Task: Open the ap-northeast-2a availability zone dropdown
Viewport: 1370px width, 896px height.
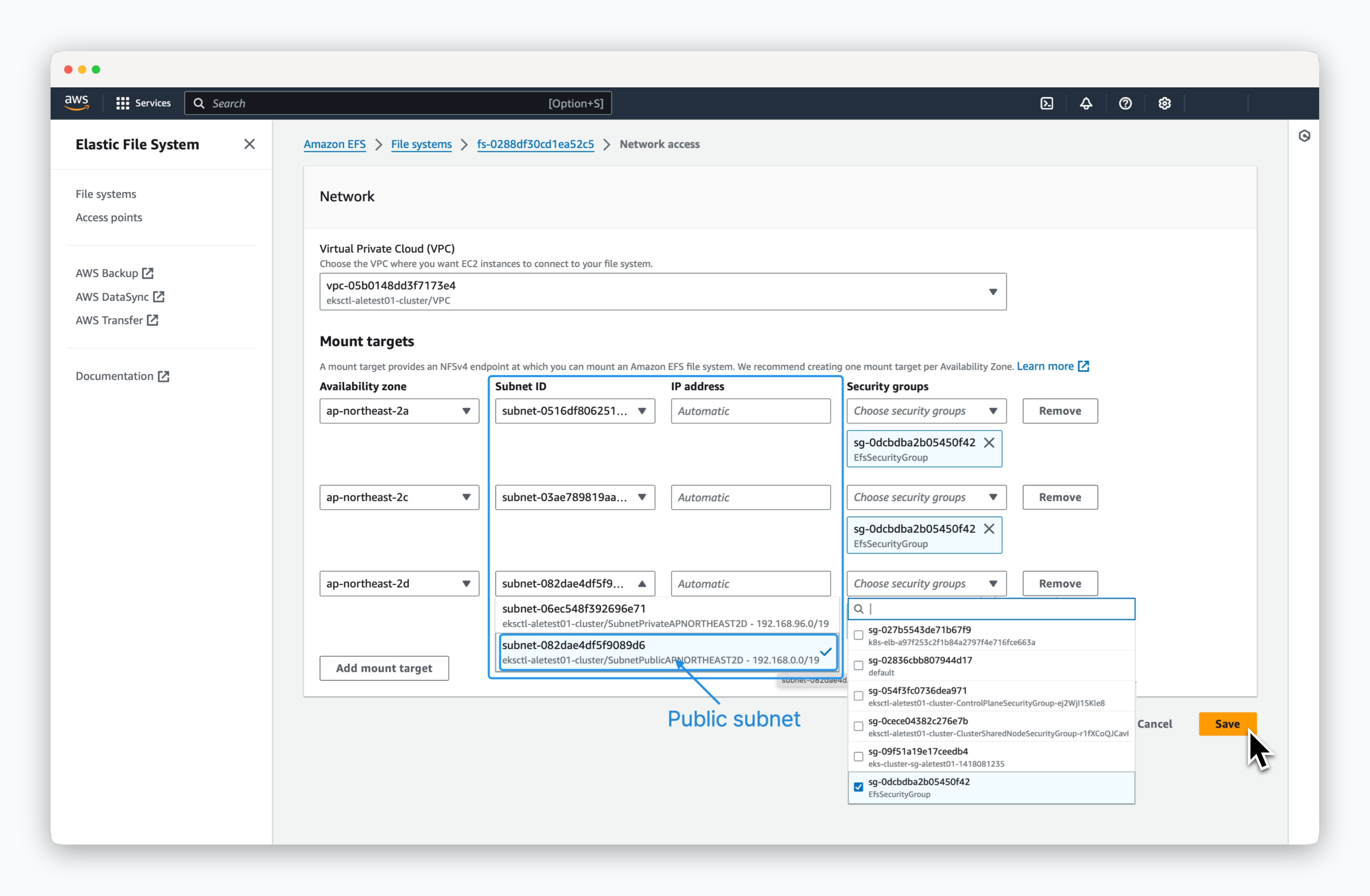Action: [399, 411]
